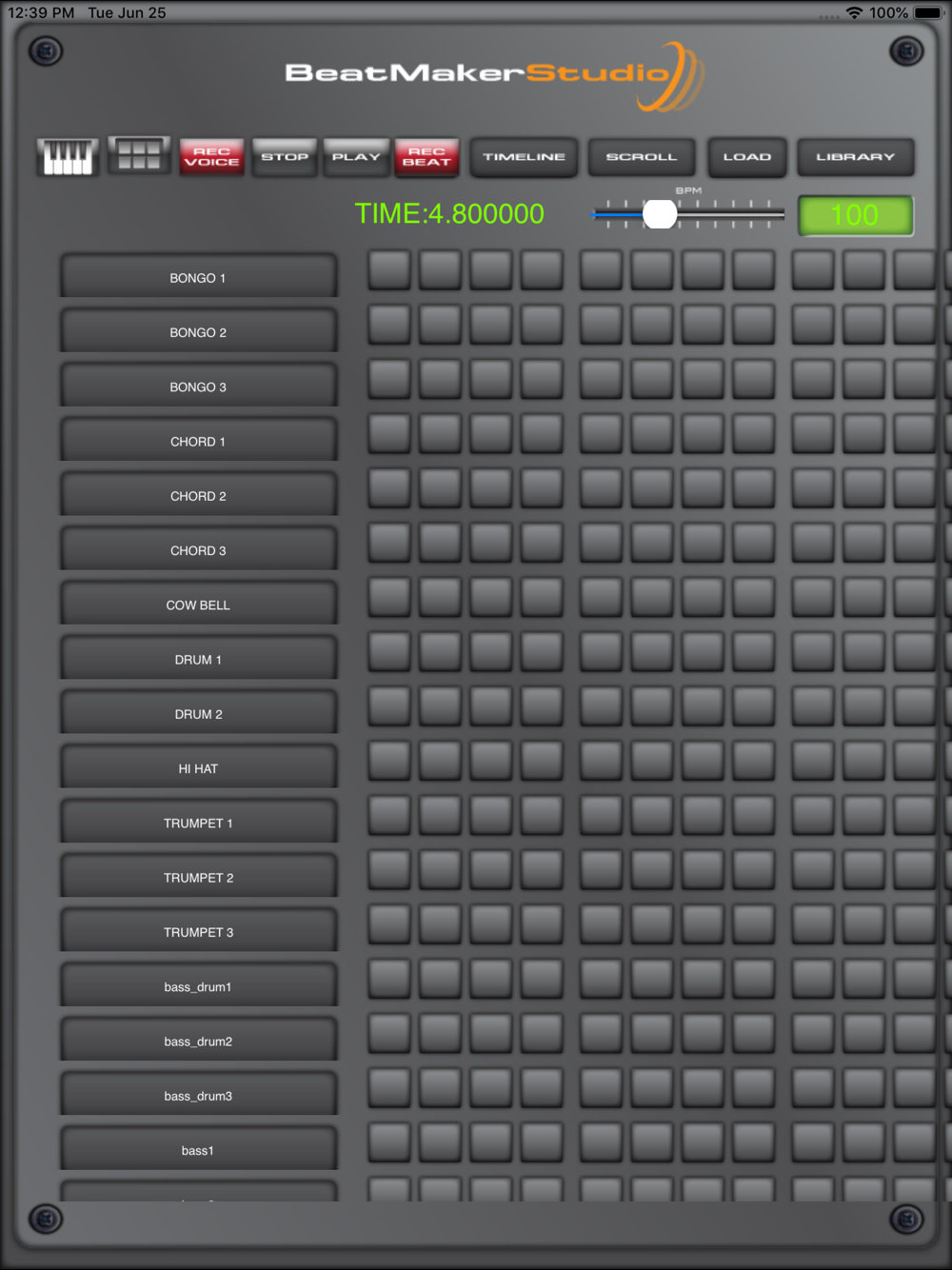Click the BPM value field showing 100
Screen dimensions: 952x1270
855,215
